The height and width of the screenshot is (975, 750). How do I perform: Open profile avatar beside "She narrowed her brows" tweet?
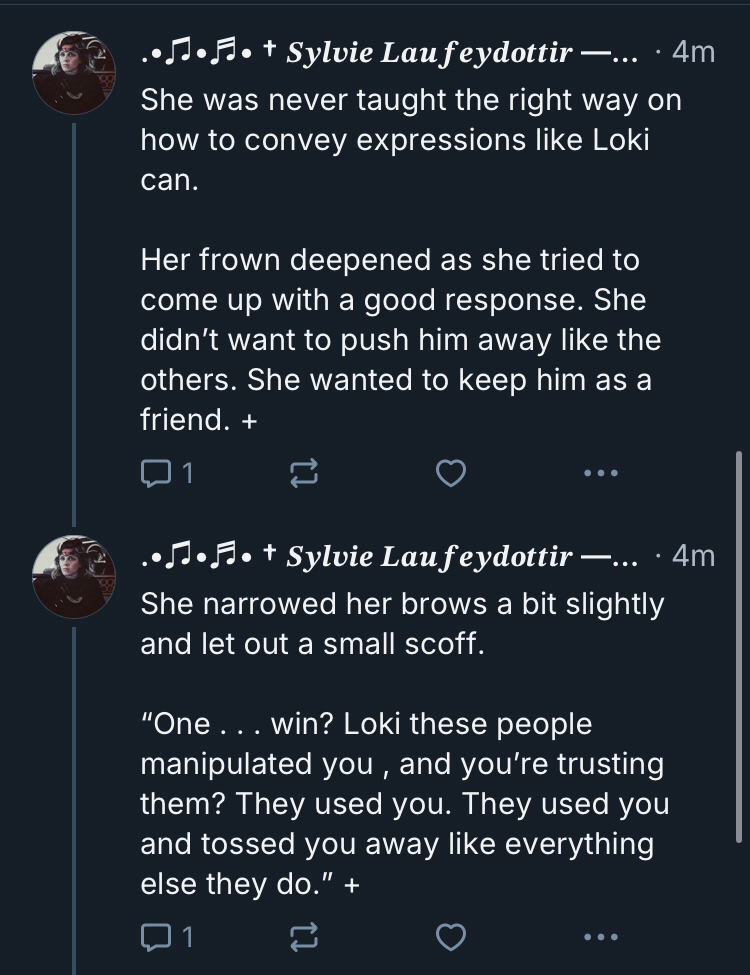point(75,575)
